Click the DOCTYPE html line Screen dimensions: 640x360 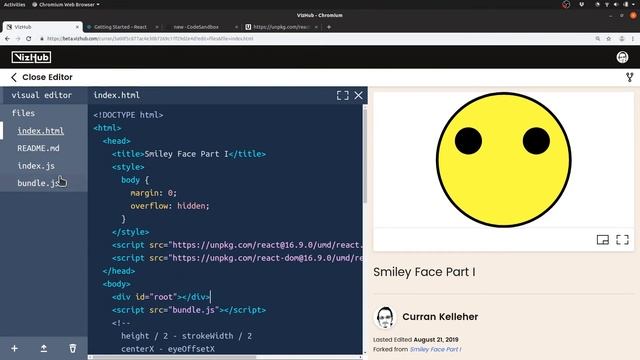click(128, 115)
